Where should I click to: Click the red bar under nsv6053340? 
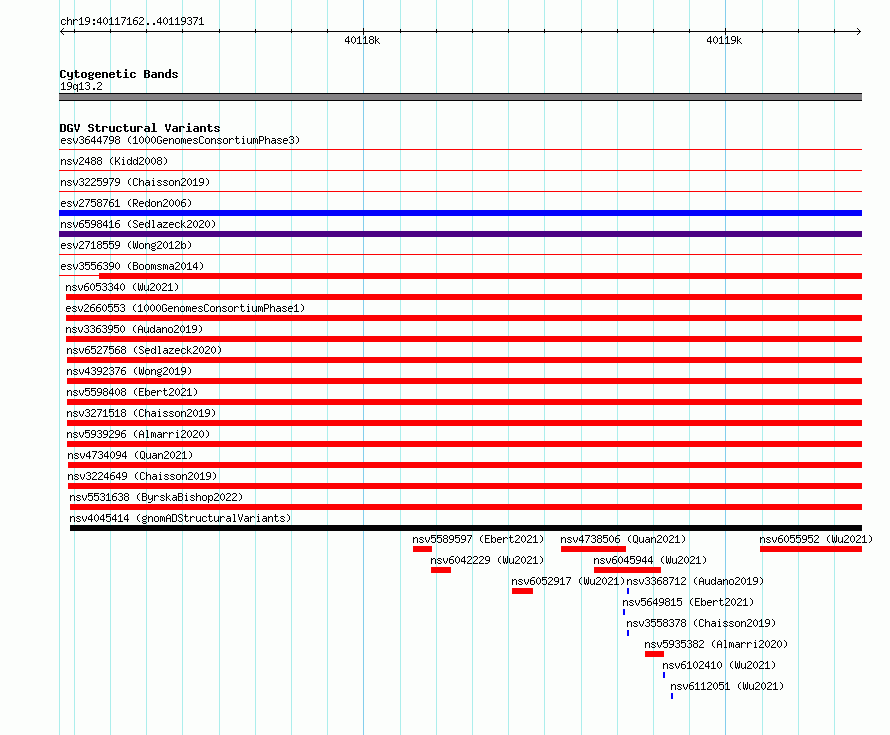point(464,297)
